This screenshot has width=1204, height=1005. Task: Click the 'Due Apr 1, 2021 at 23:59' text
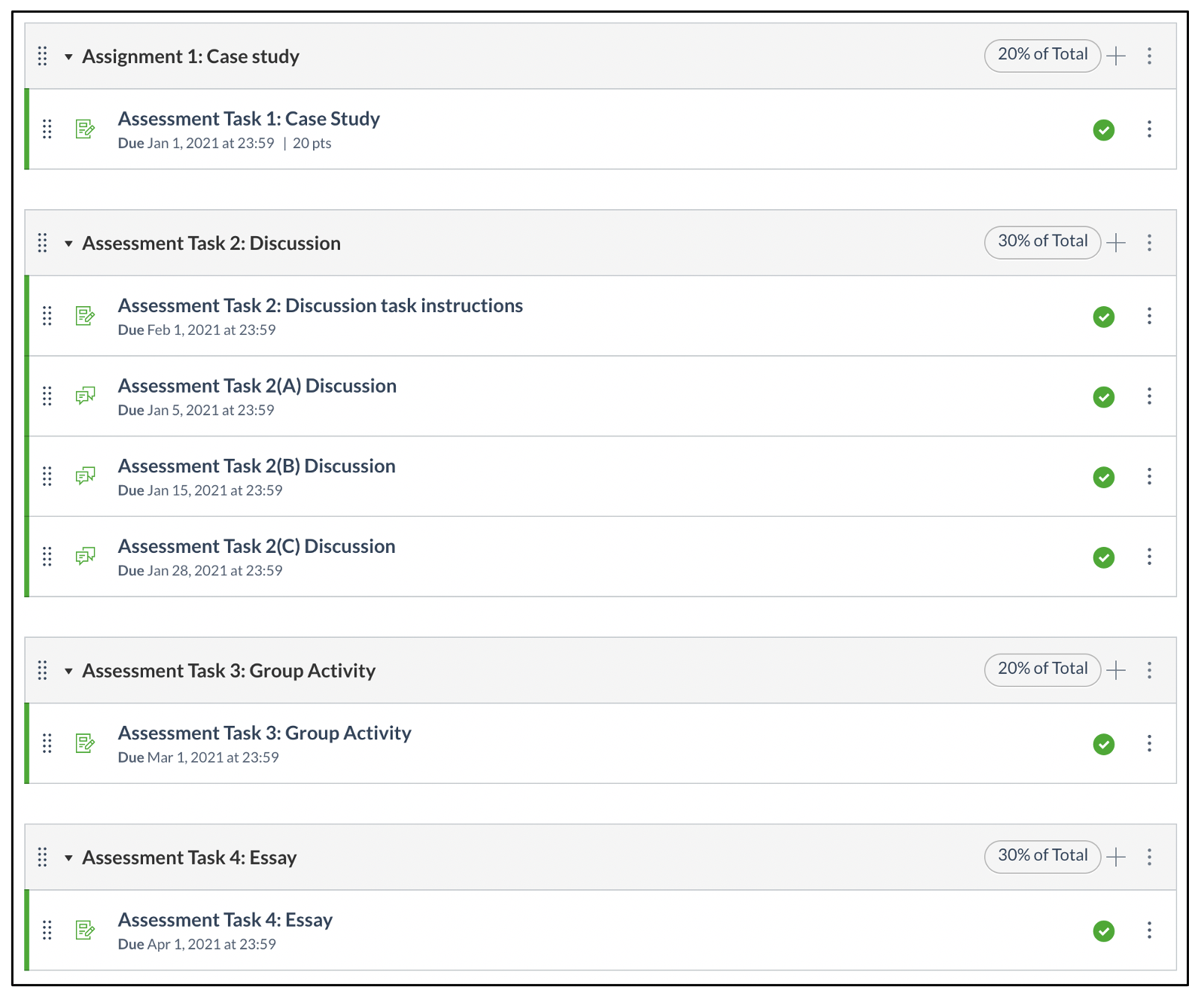pos(197,945)
